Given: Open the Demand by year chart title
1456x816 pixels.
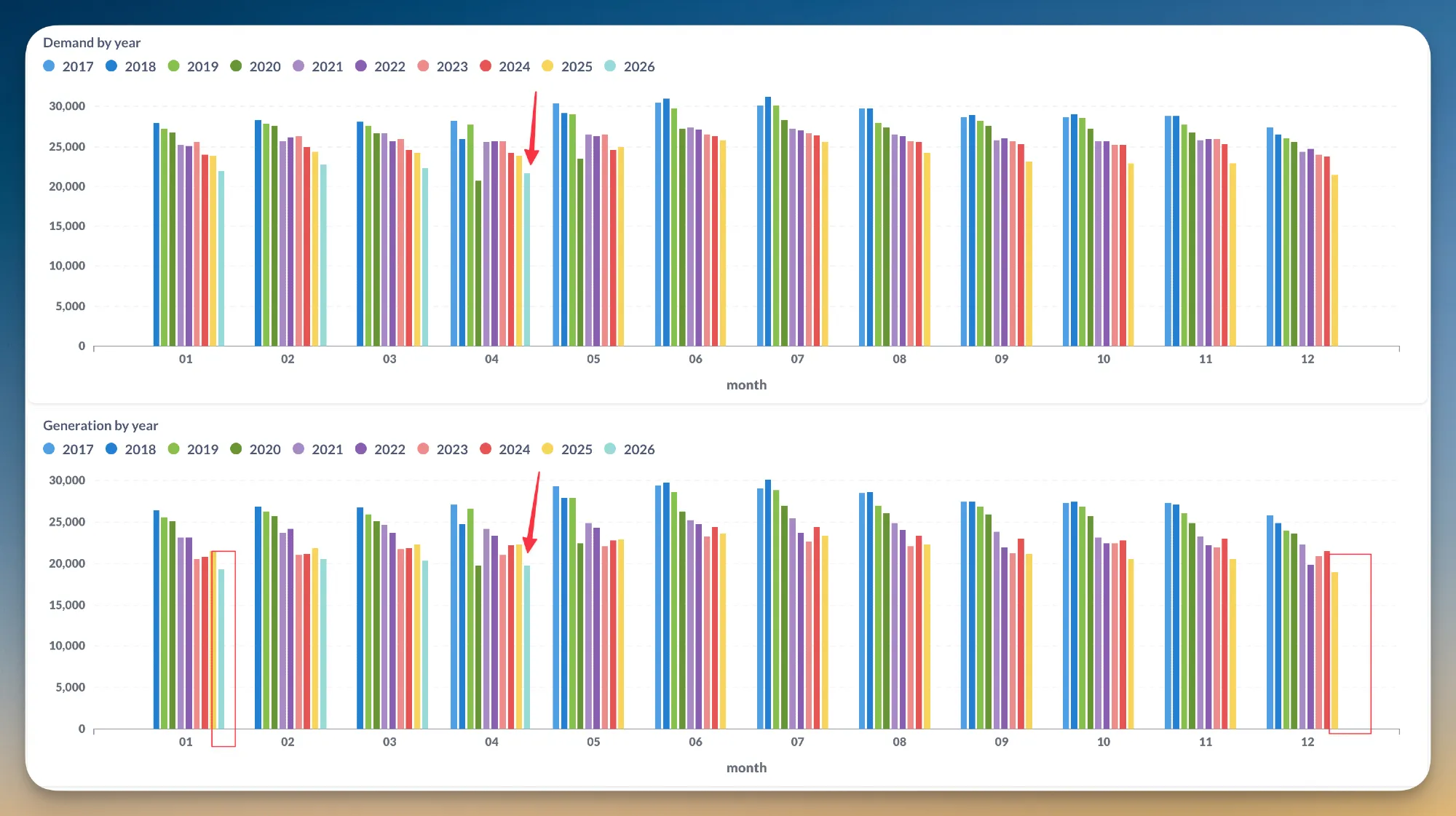Looking at the screenshot, I should pos(92,43).
